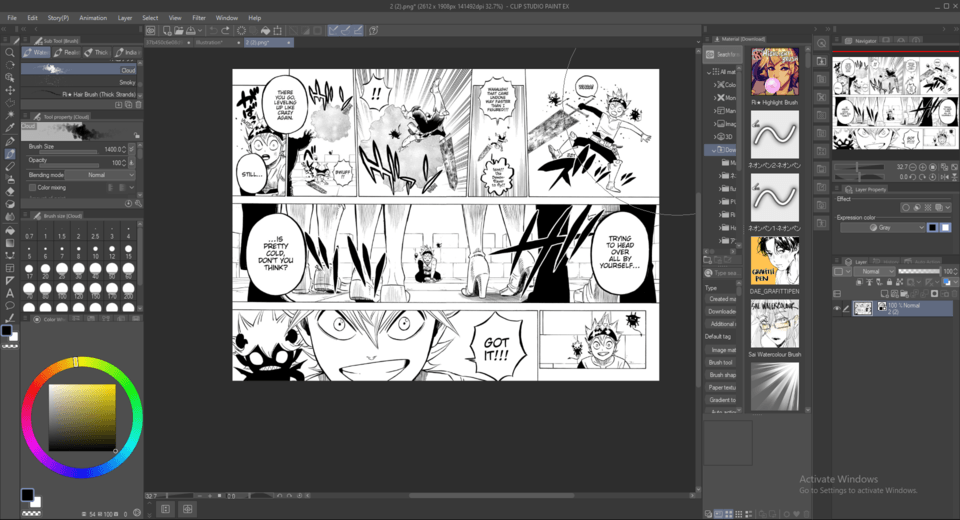Select the Balloon tool
The image size is (960, 520).
10,306
